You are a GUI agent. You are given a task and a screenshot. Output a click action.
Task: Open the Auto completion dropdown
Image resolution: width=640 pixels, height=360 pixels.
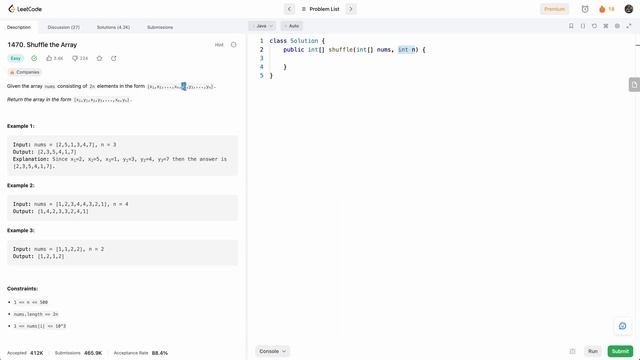click(x=291, y=26)
